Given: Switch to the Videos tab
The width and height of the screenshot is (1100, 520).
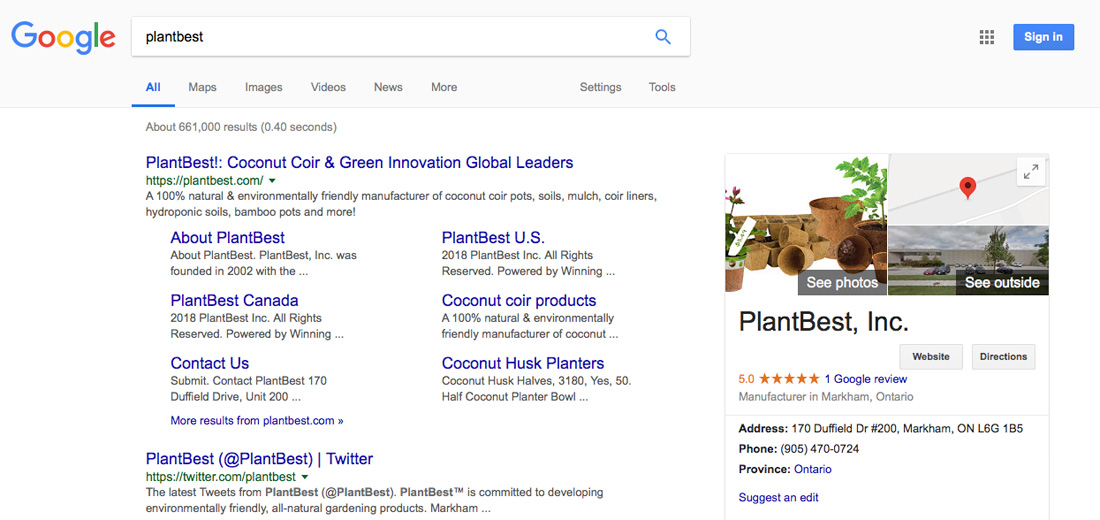Looking at the screenshot, I should (x=328, y=87).
